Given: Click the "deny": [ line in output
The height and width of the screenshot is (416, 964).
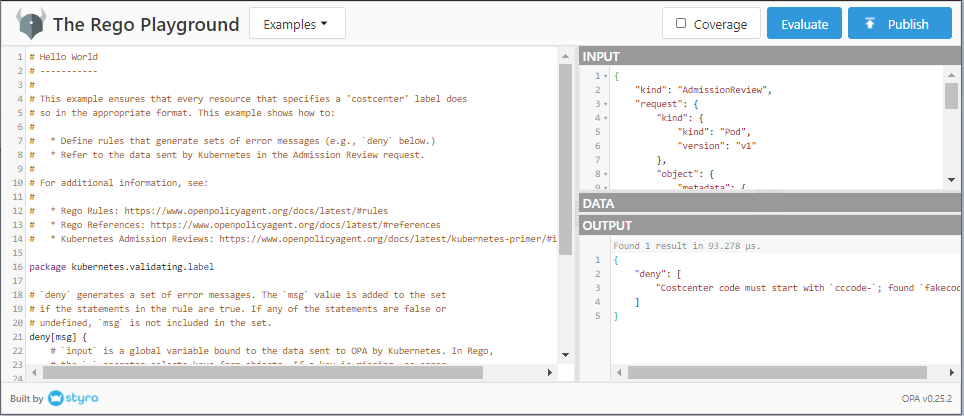Looking at the screenshot, I should (x=658, y=273).
